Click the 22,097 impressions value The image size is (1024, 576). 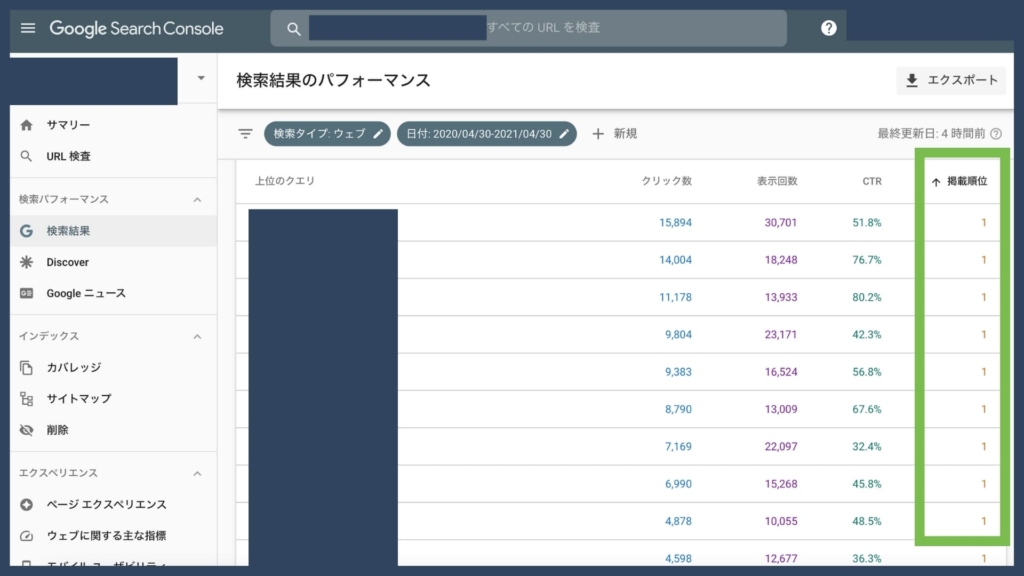781,447
